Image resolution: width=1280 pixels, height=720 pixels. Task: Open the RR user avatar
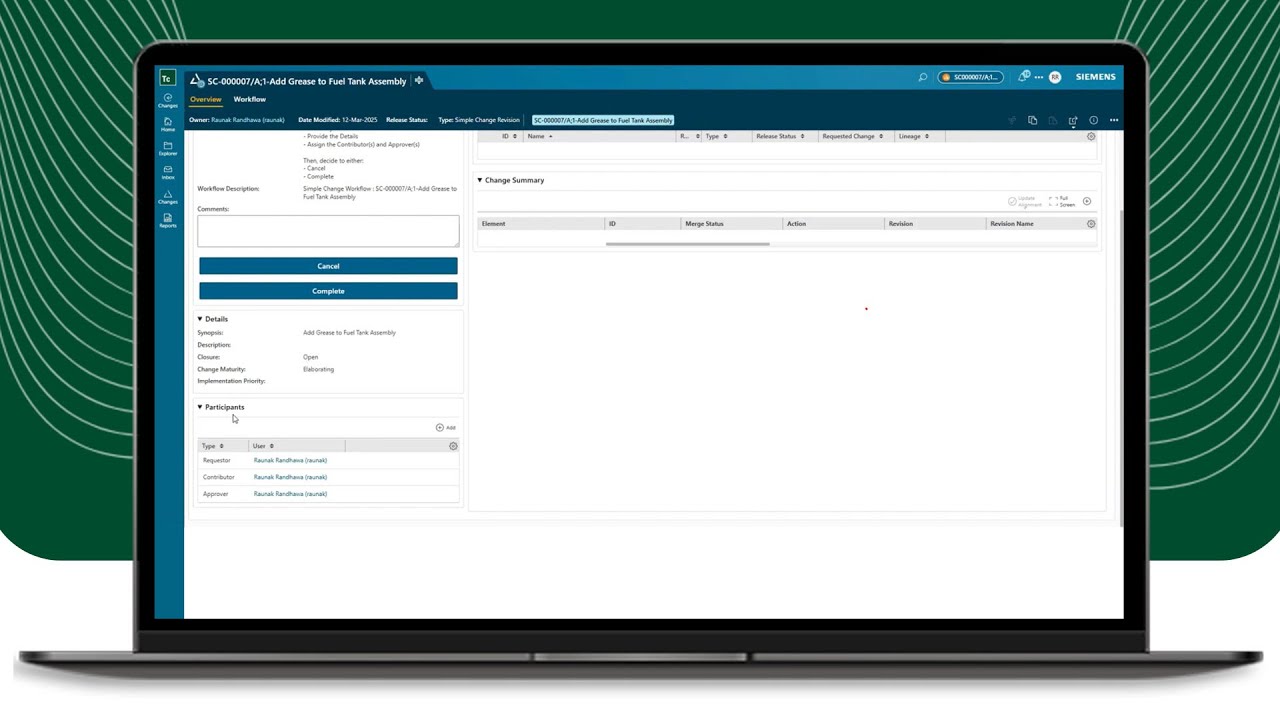pos(1055,77)
